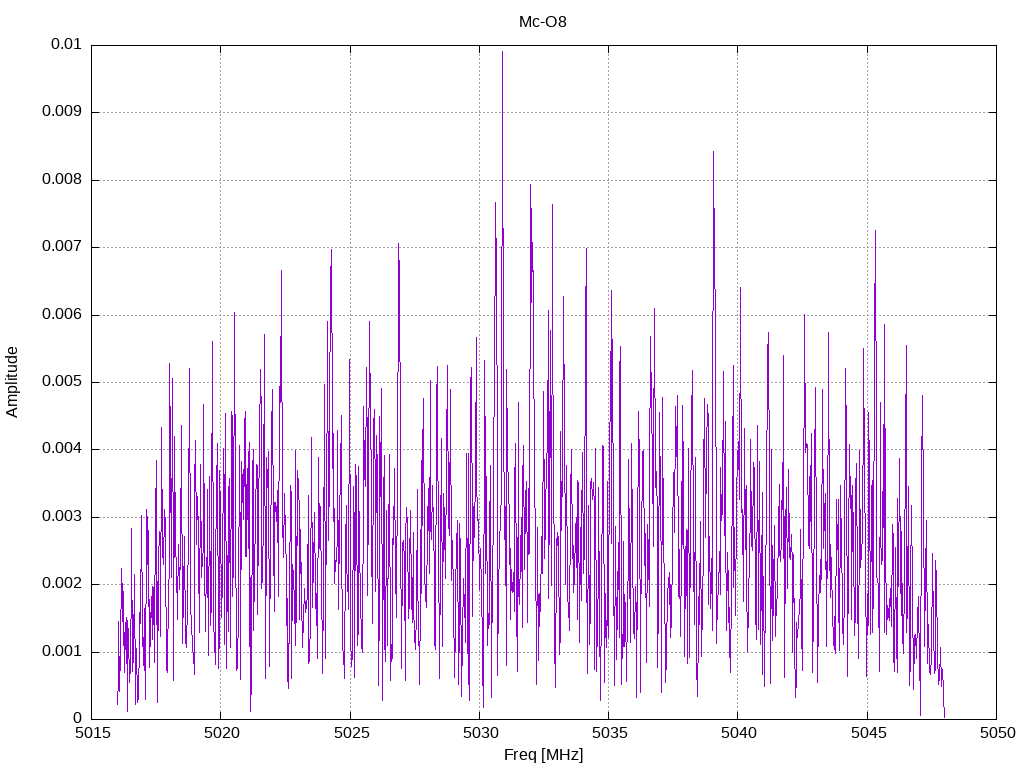Click the y-axis tick label 0.004

62,449
